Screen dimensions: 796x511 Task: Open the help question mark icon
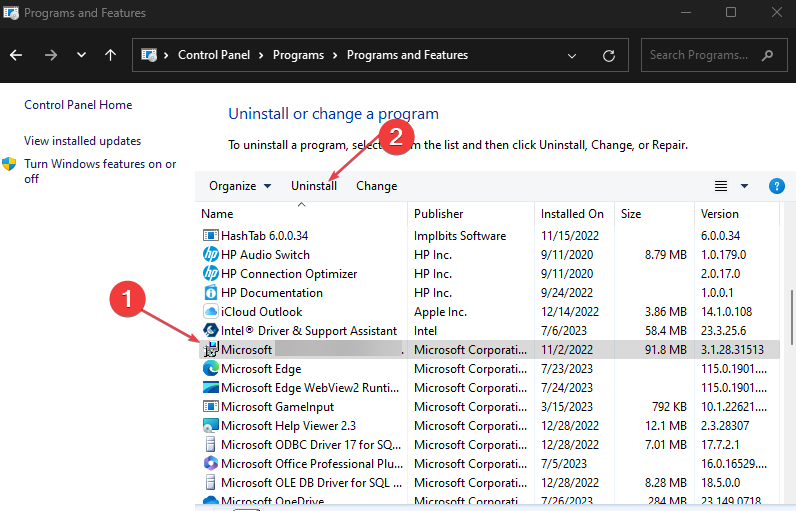pyautogui.click(x=776, y=186)
